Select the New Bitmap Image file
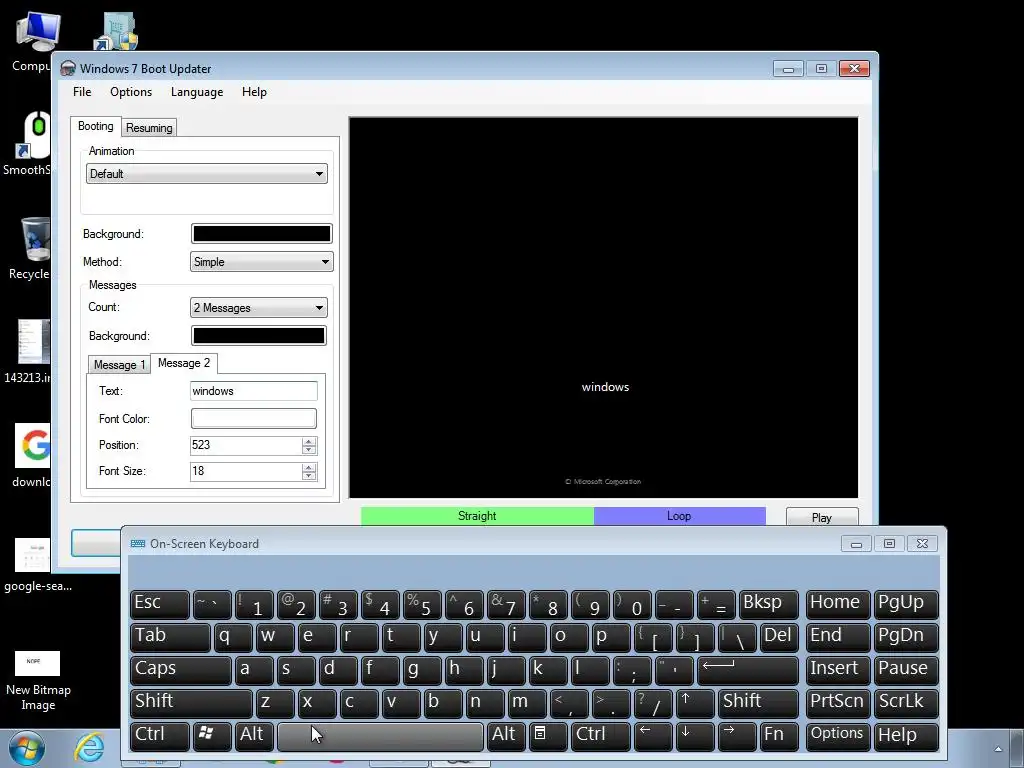1024x768 pixels. tap(38, 680)
